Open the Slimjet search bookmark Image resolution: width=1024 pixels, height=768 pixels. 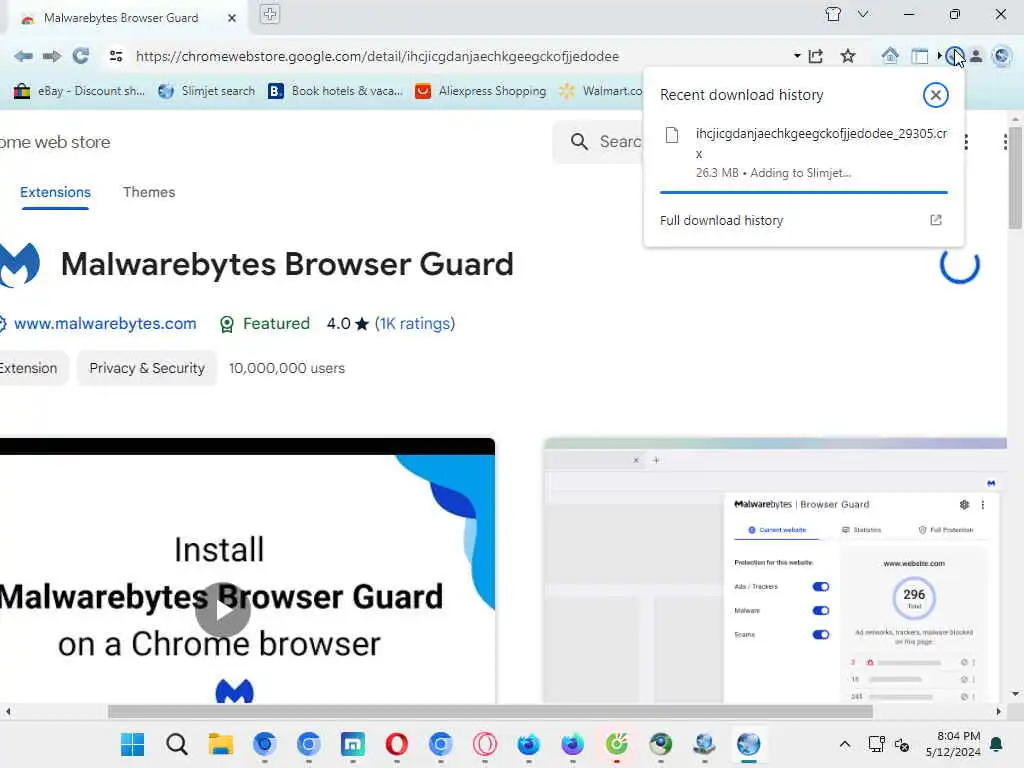(206, 91)
